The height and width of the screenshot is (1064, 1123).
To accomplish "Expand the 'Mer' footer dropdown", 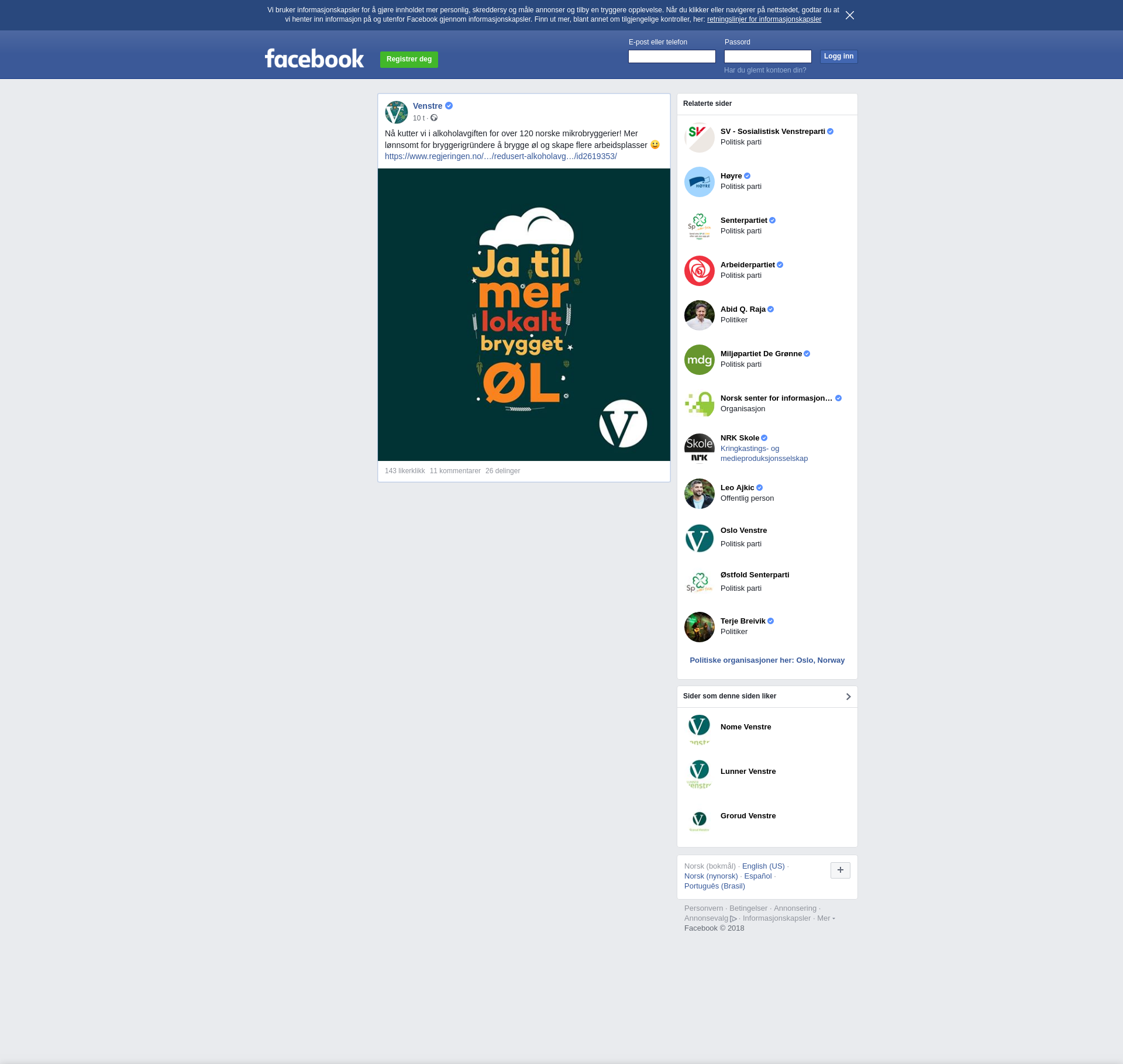I will click(826, 918).
